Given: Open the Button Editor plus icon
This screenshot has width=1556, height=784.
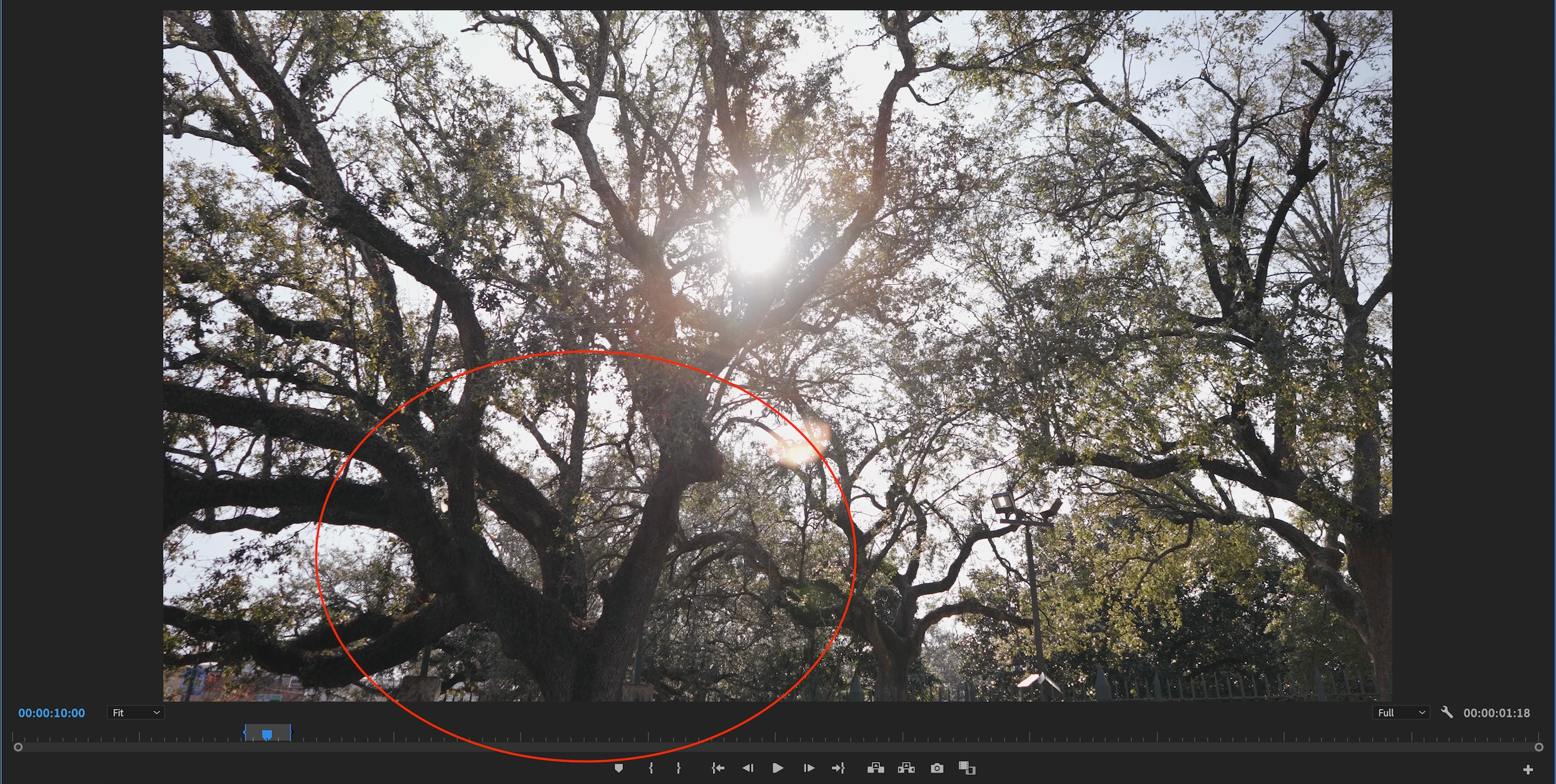Looking at the screenshot, I should point(1528,770).
